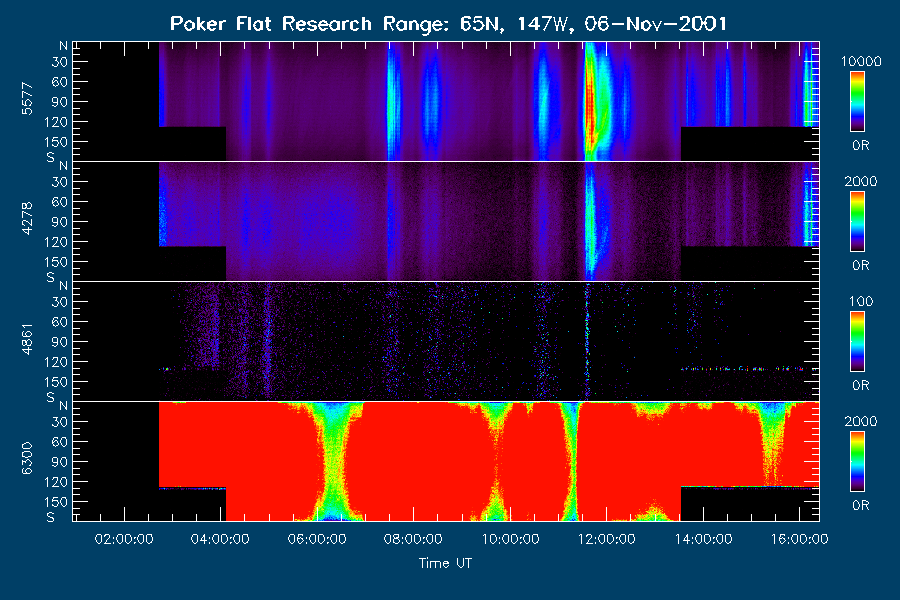The image size is (900, 600).
Task: Click the 90 tick label of the 4861 panel
Action: pos(60,342)
